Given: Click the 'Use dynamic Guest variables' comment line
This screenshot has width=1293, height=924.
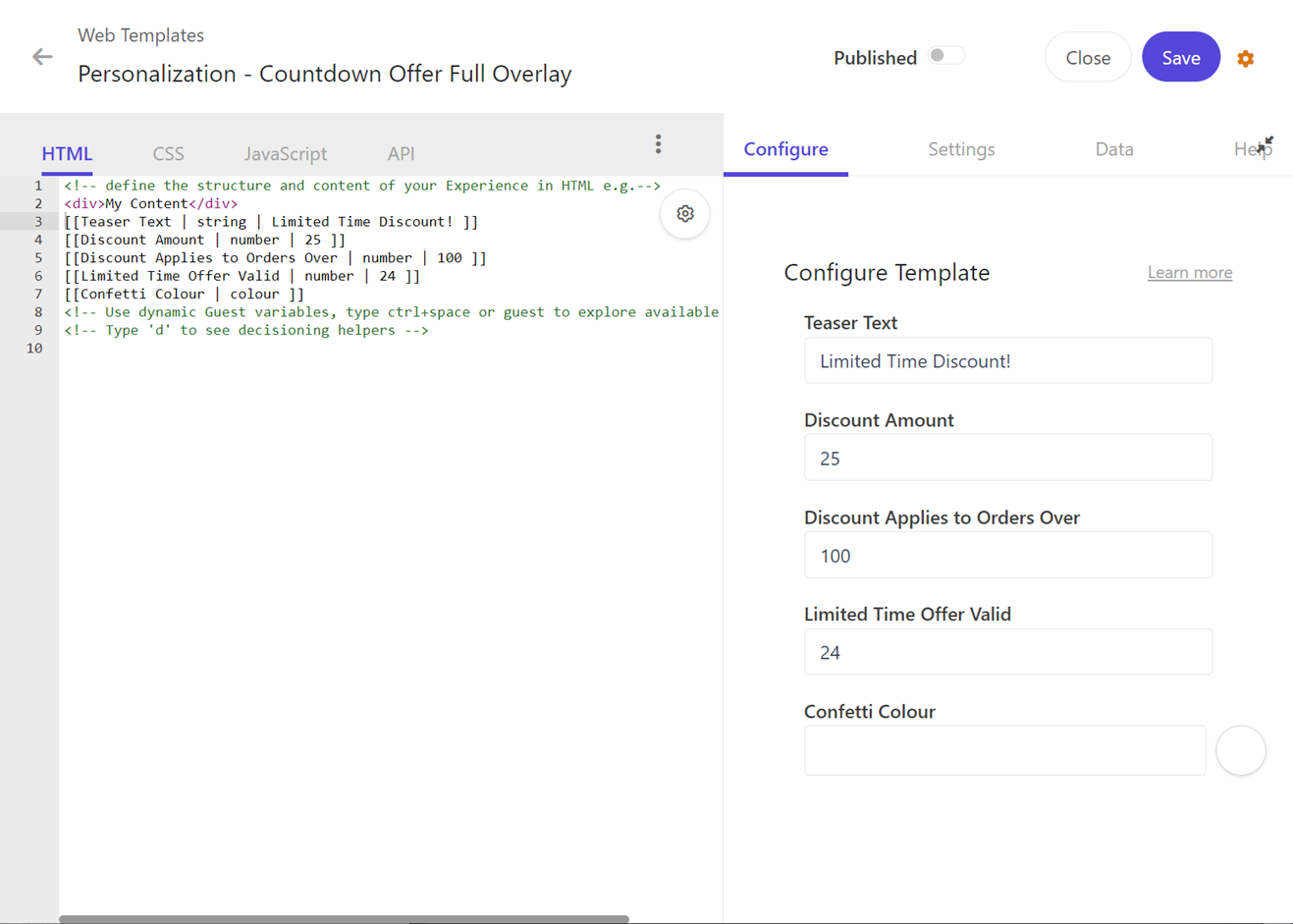Looking at the screenshot, I should coord(392,312).
